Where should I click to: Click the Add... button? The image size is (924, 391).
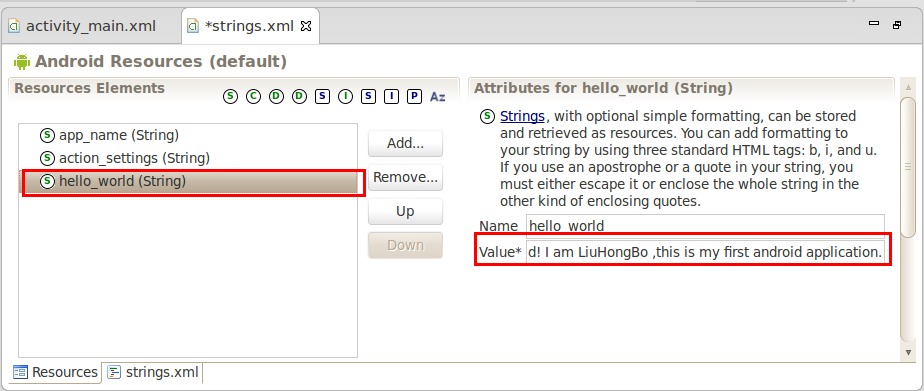tap(405, 143)
